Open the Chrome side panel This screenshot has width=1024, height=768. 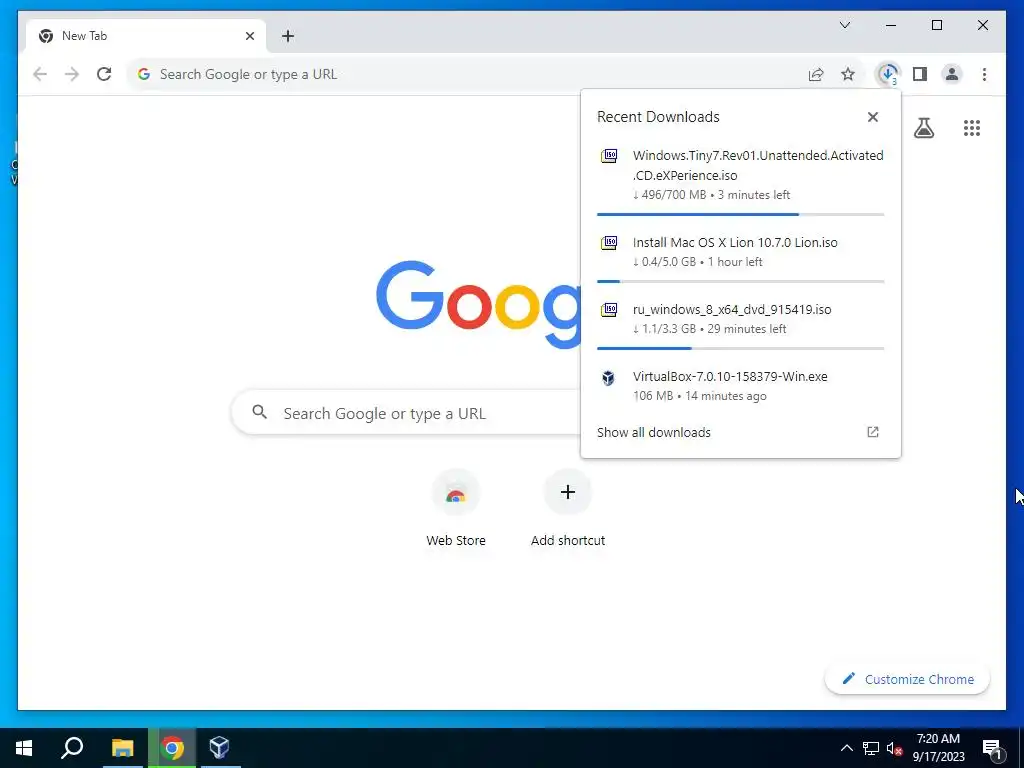(920, 74)
